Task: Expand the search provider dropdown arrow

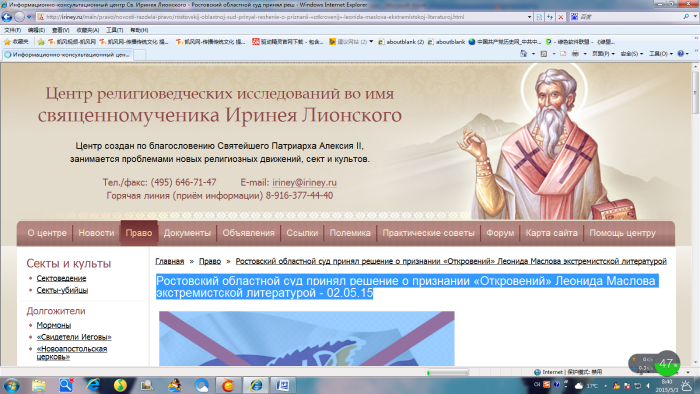Action: 695,17
